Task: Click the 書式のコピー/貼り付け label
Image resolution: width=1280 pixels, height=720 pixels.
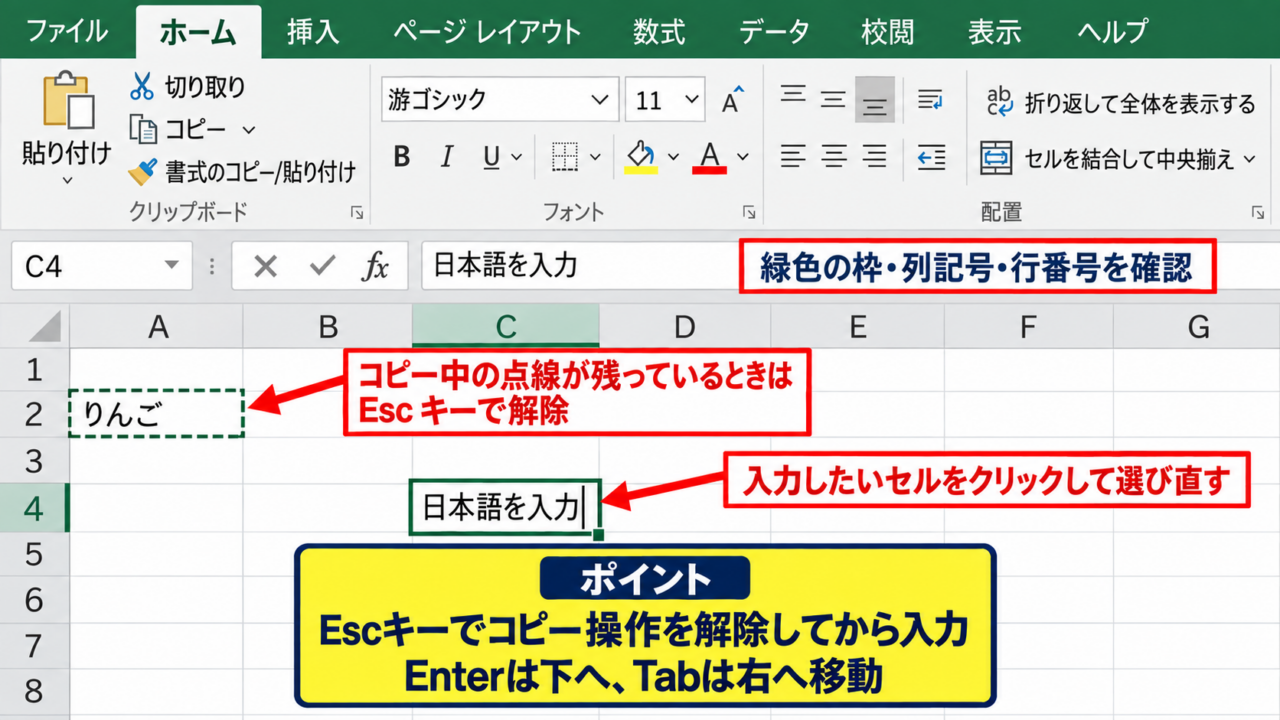Action: pos(261,172)
